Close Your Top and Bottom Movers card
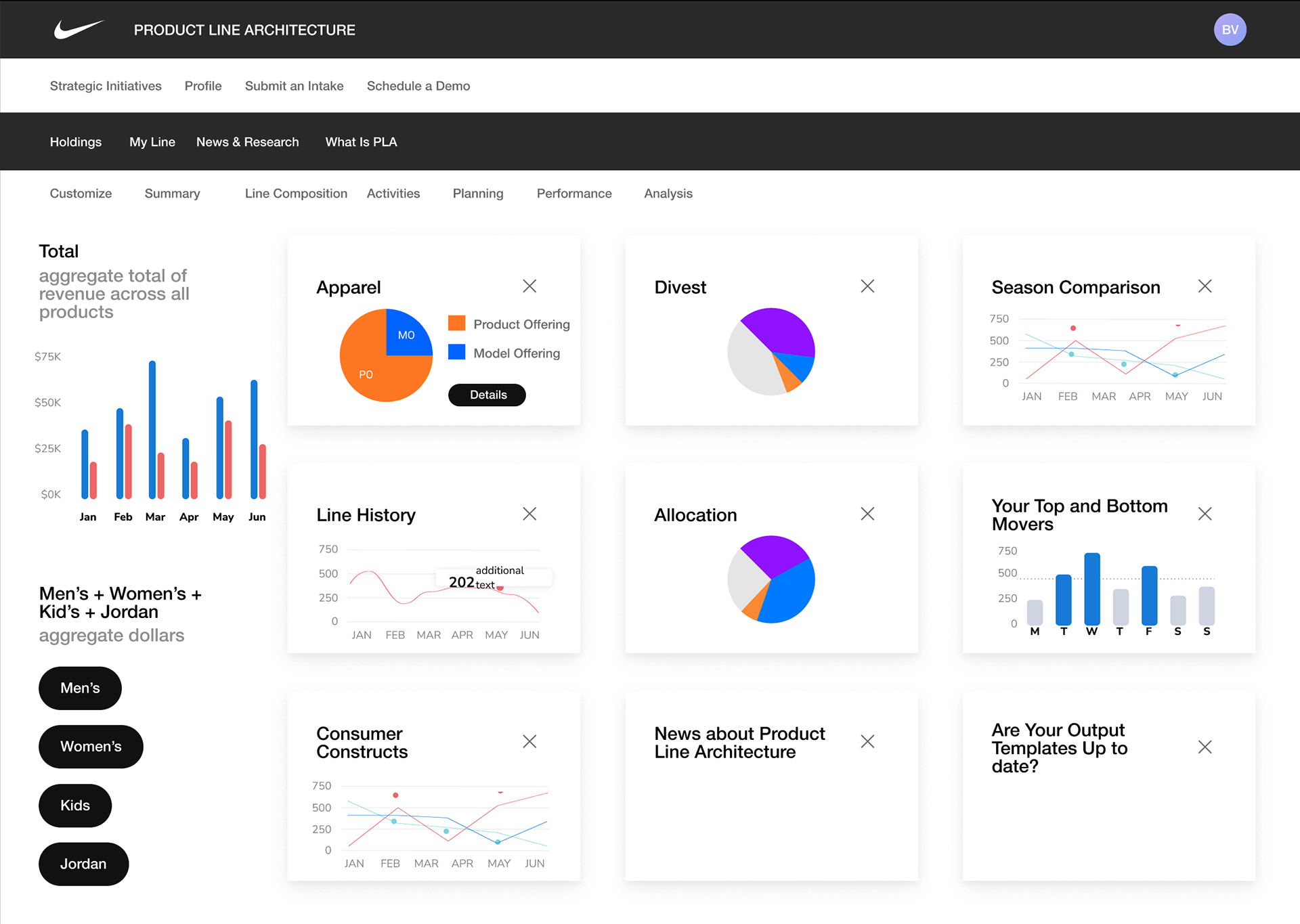Image resolution: width=1300 pixels, height=924 pixels. tap(1205, 514)
